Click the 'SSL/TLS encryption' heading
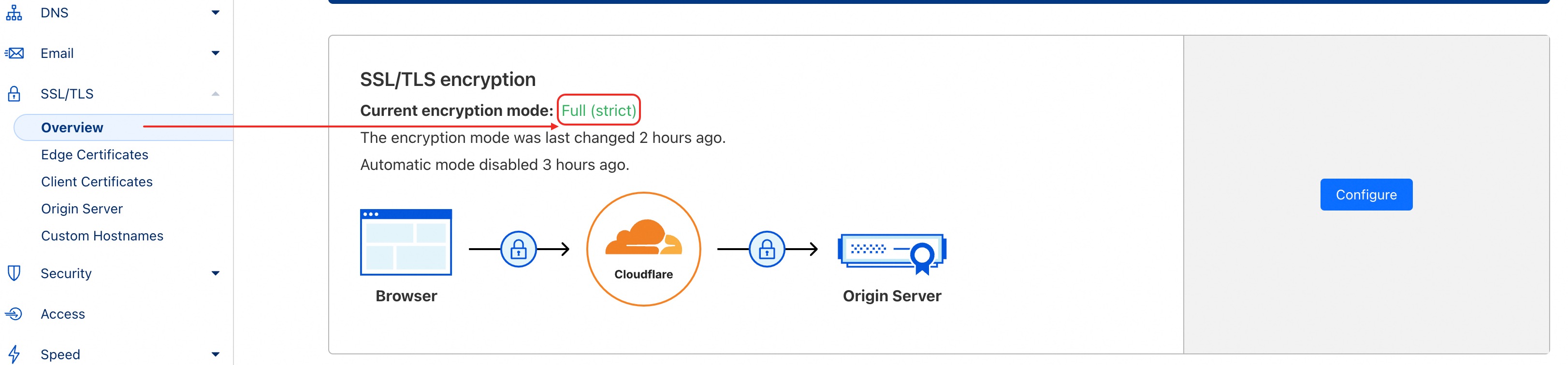The width and height of the screenshot is (1568, 365). pos(448,80)
